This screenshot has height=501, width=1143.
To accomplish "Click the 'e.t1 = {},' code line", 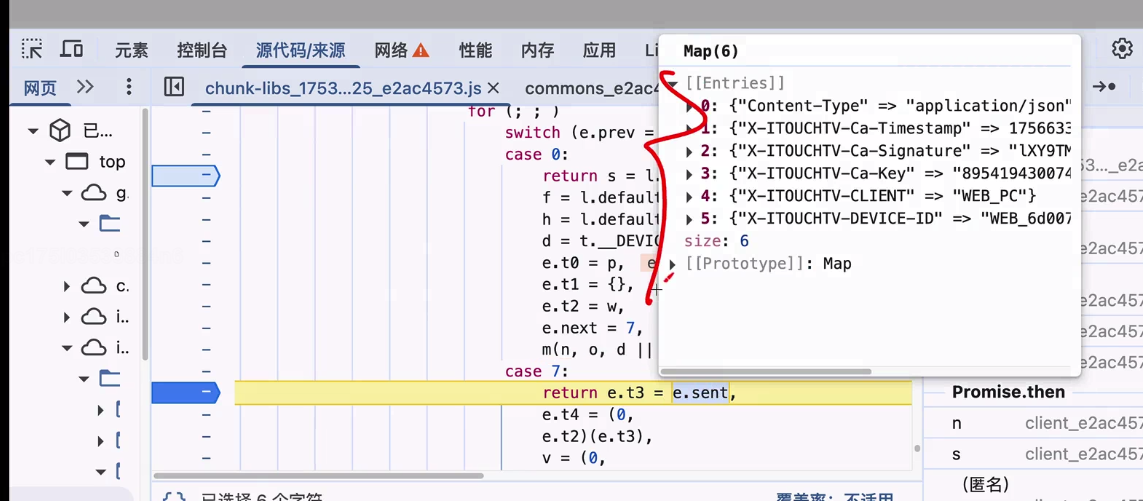I will coord(588,285).
